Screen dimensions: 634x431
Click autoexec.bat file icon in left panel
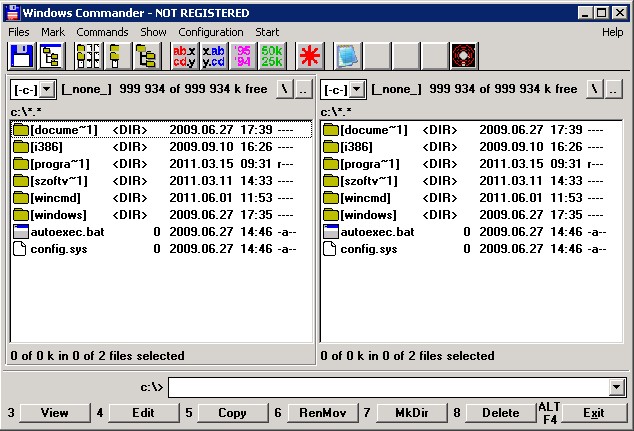tap(20, 232)
